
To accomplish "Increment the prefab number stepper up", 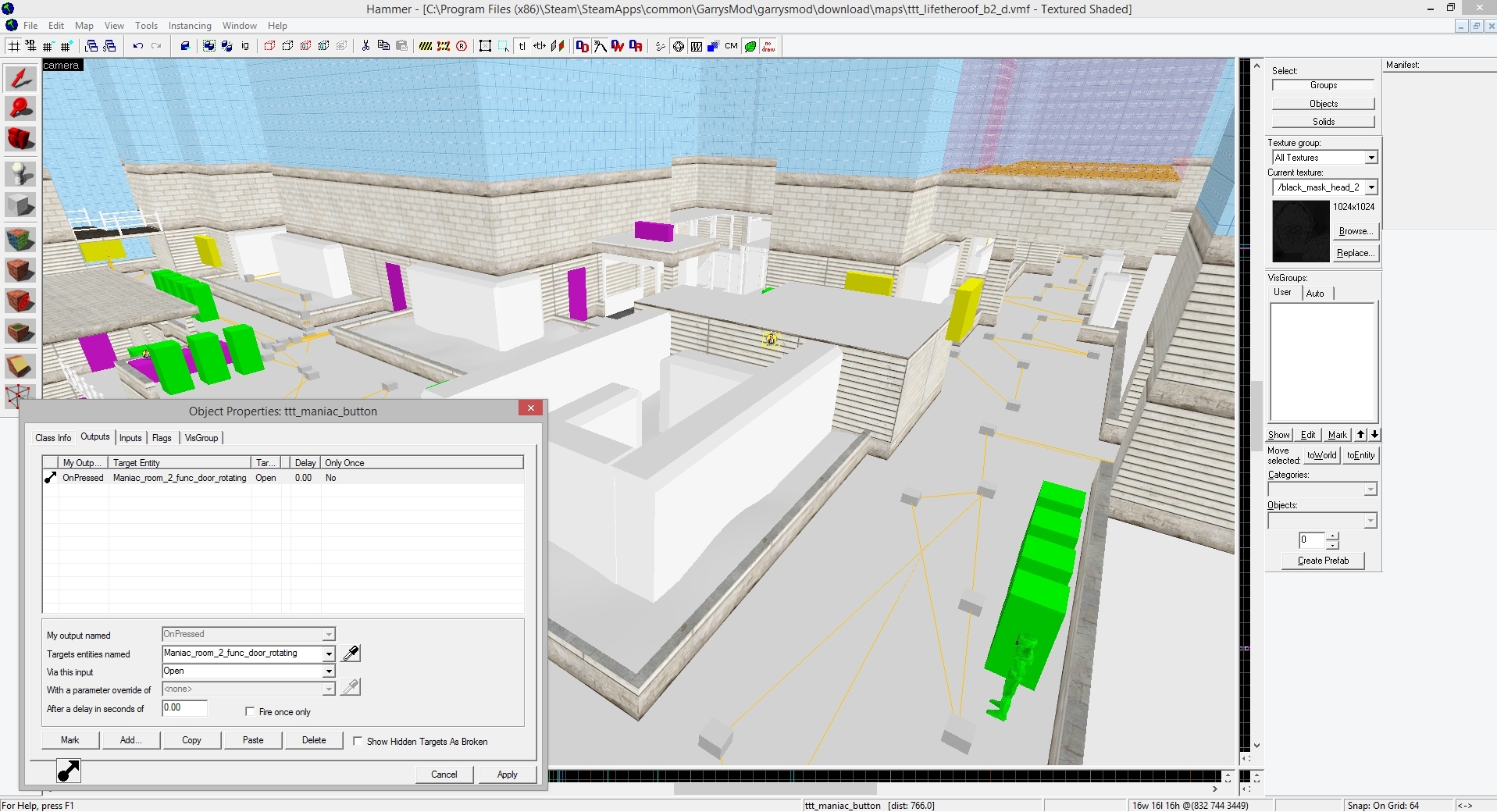I will click(1332, 536).
